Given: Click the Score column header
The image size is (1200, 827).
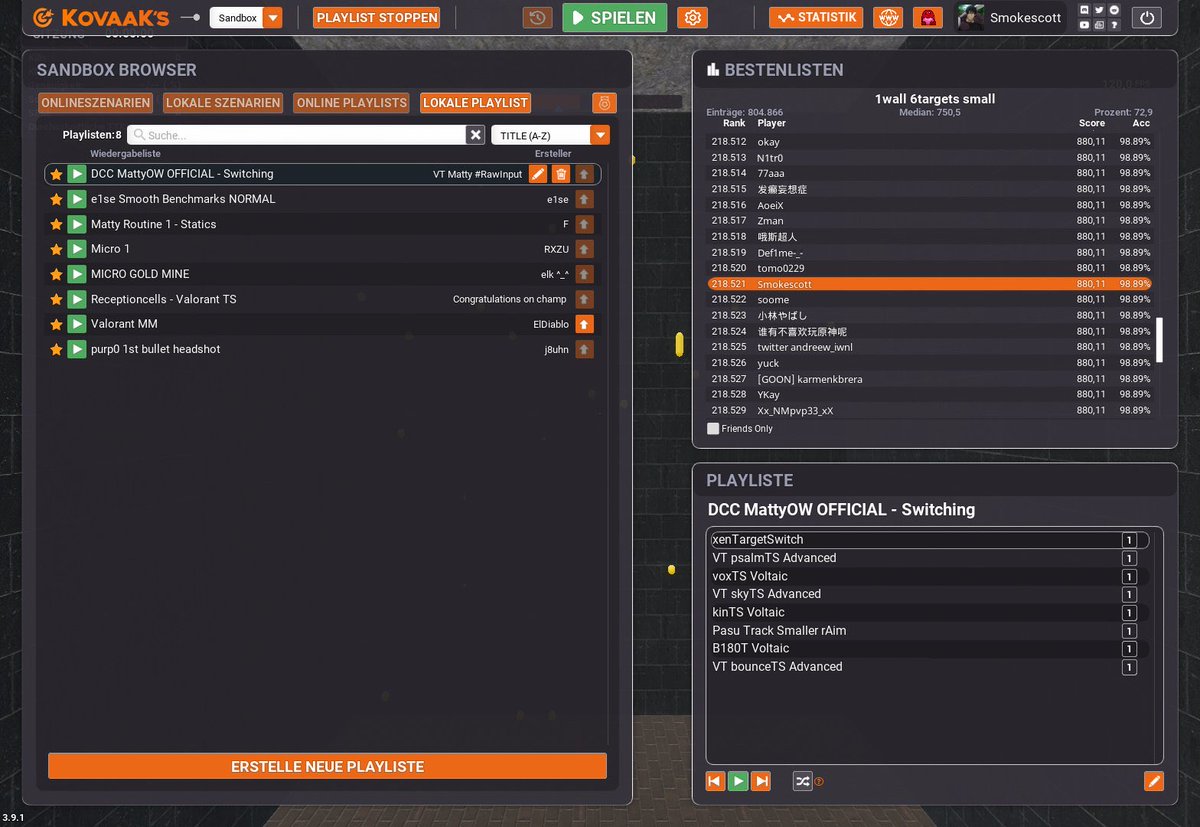Looking at the screenshot, I should [1092, 123].
